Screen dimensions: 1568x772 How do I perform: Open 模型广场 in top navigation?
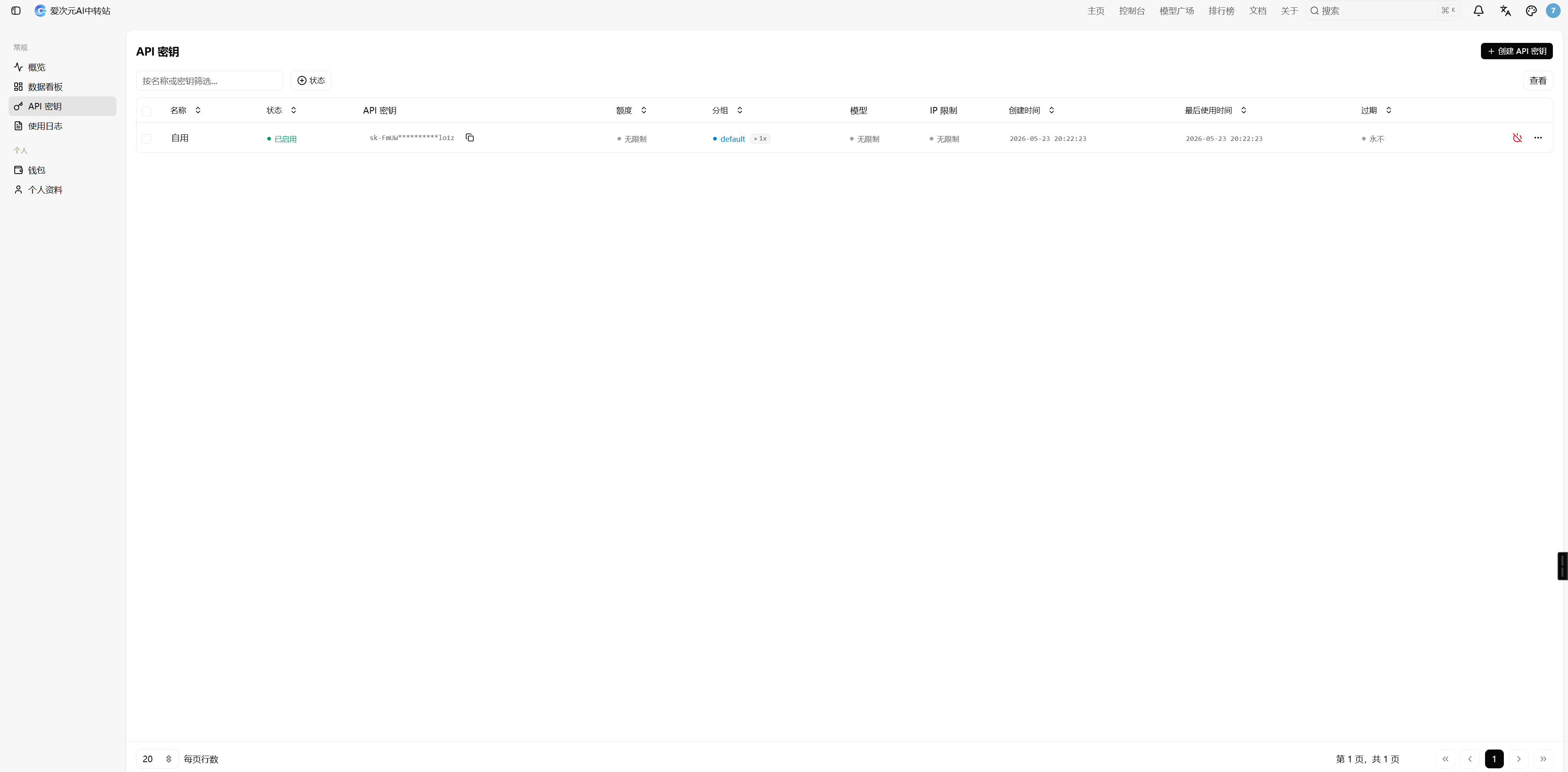(1176, 11)
